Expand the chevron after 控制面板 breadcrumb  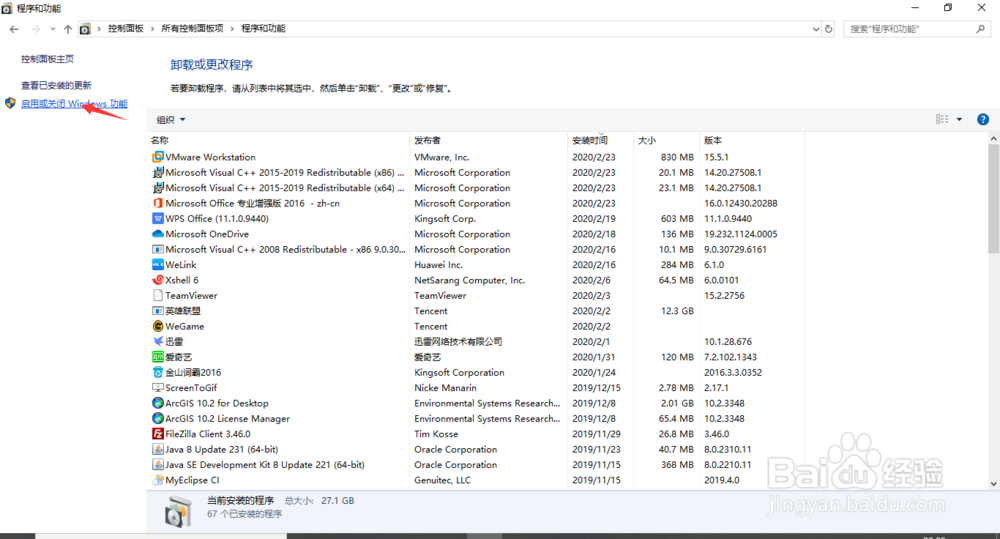click(x=153, y=29)
